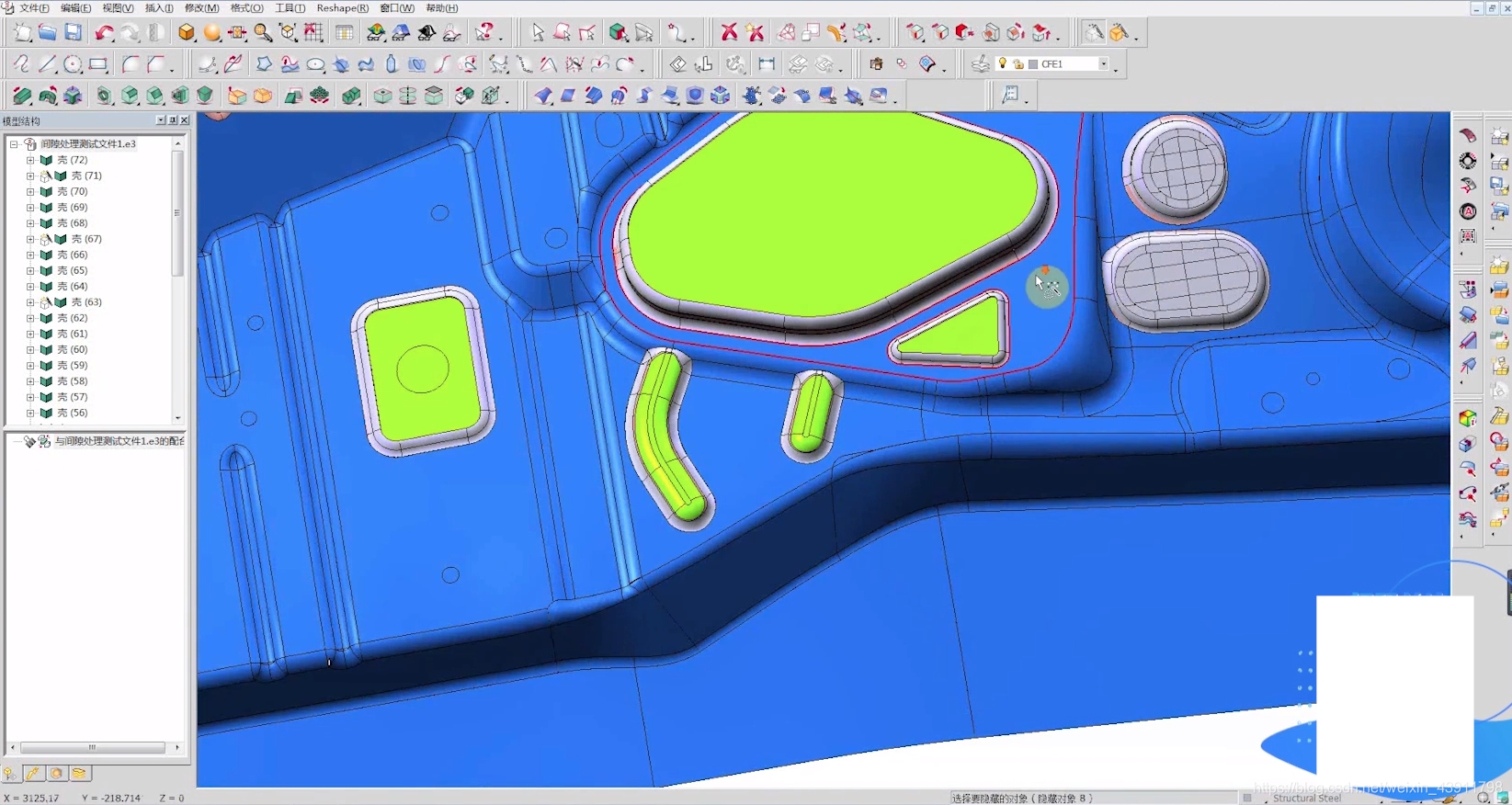
Task: Click the red circled A icon in right toolbar
Action: click(1468, 211)
